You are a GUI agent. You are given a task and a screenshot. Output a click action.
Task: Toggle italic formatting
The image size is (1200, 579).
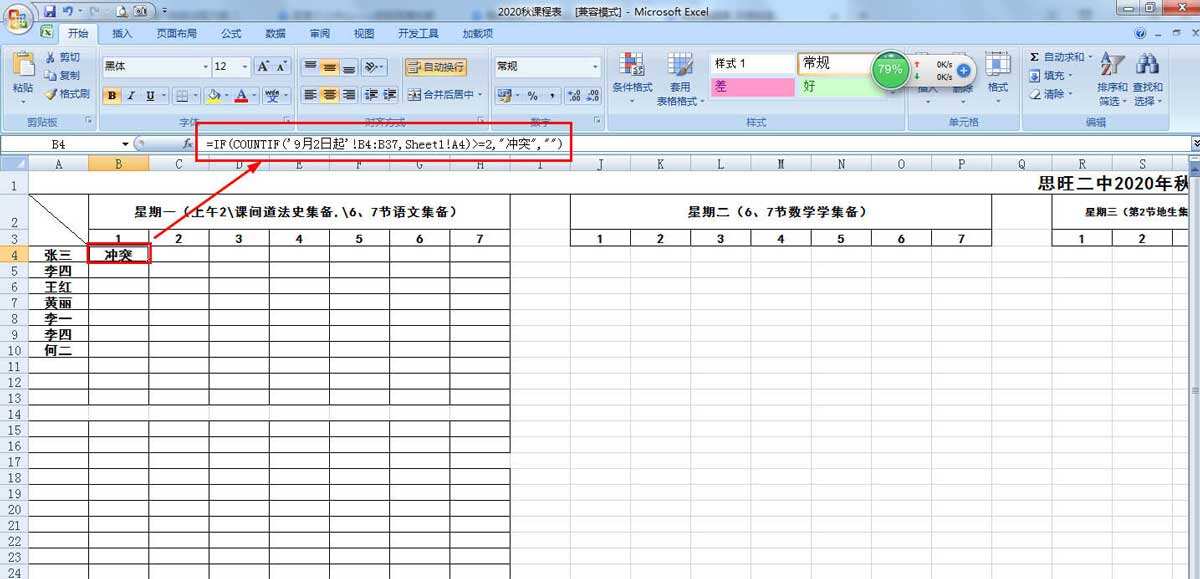[x=131, y=96]
